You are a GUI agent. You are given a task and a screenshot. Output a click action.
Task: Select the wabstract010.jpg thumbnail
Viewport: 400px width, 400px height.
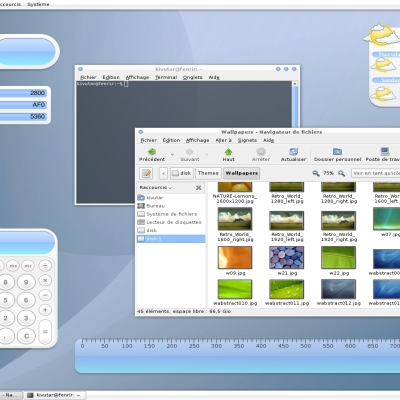(x=235, y=289)
